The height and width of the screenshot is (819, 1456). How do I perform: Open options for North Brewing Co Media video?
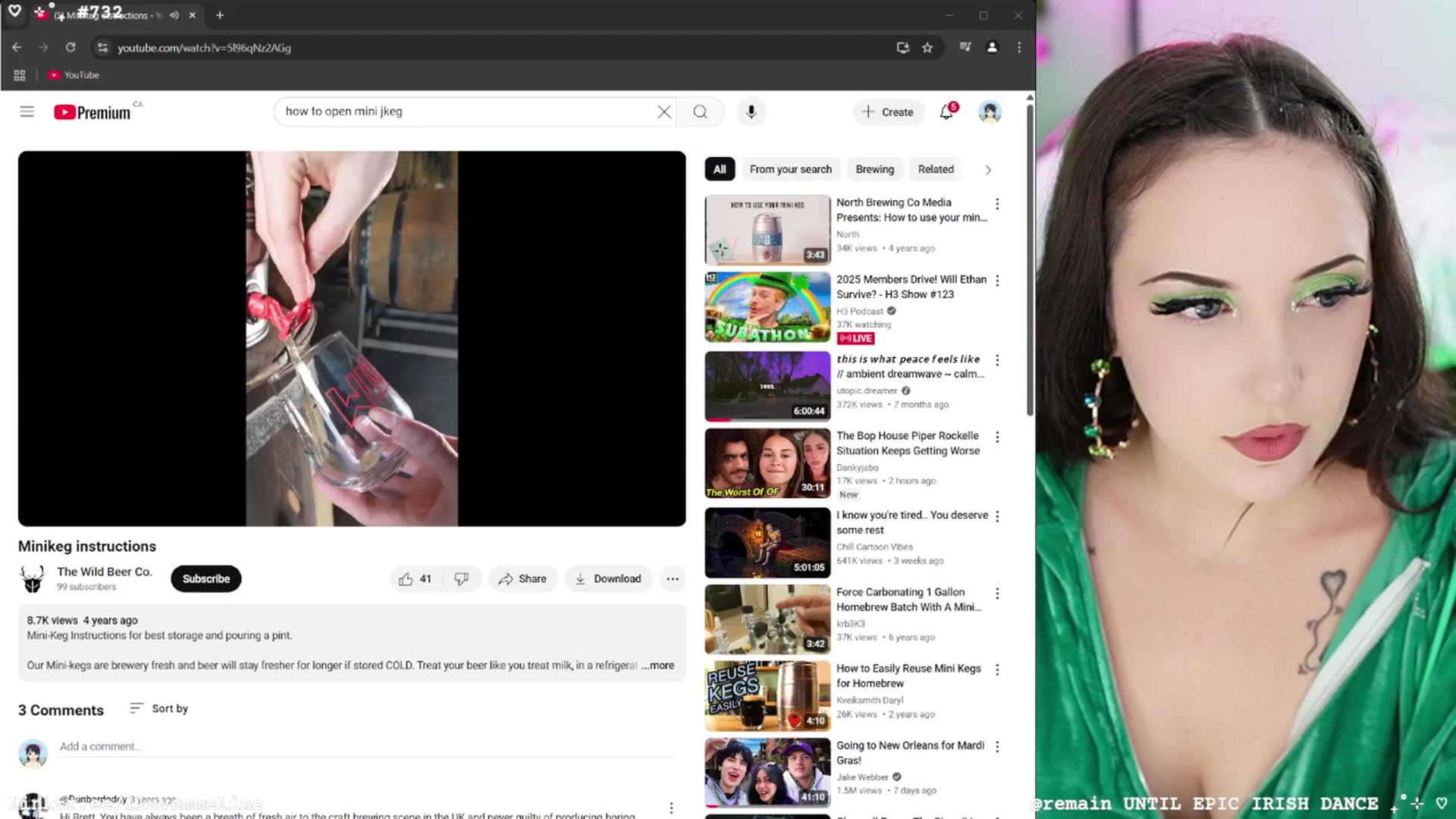coord(997,204)
